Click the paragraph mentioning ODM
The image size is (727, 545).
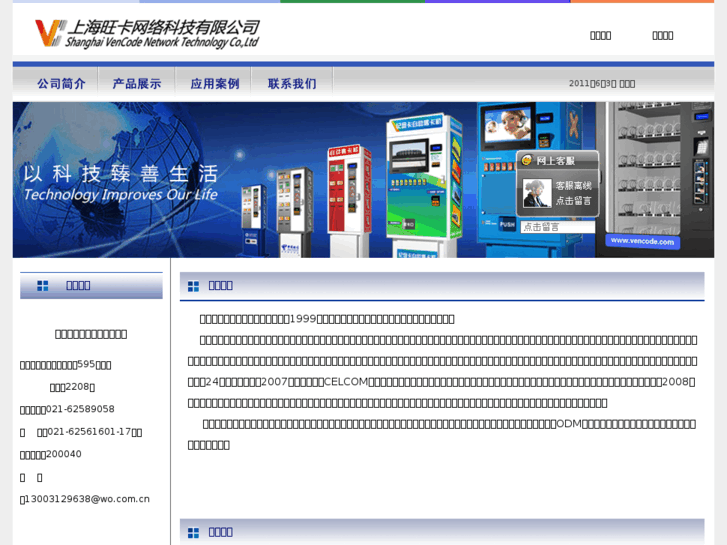tap(442, 434)
